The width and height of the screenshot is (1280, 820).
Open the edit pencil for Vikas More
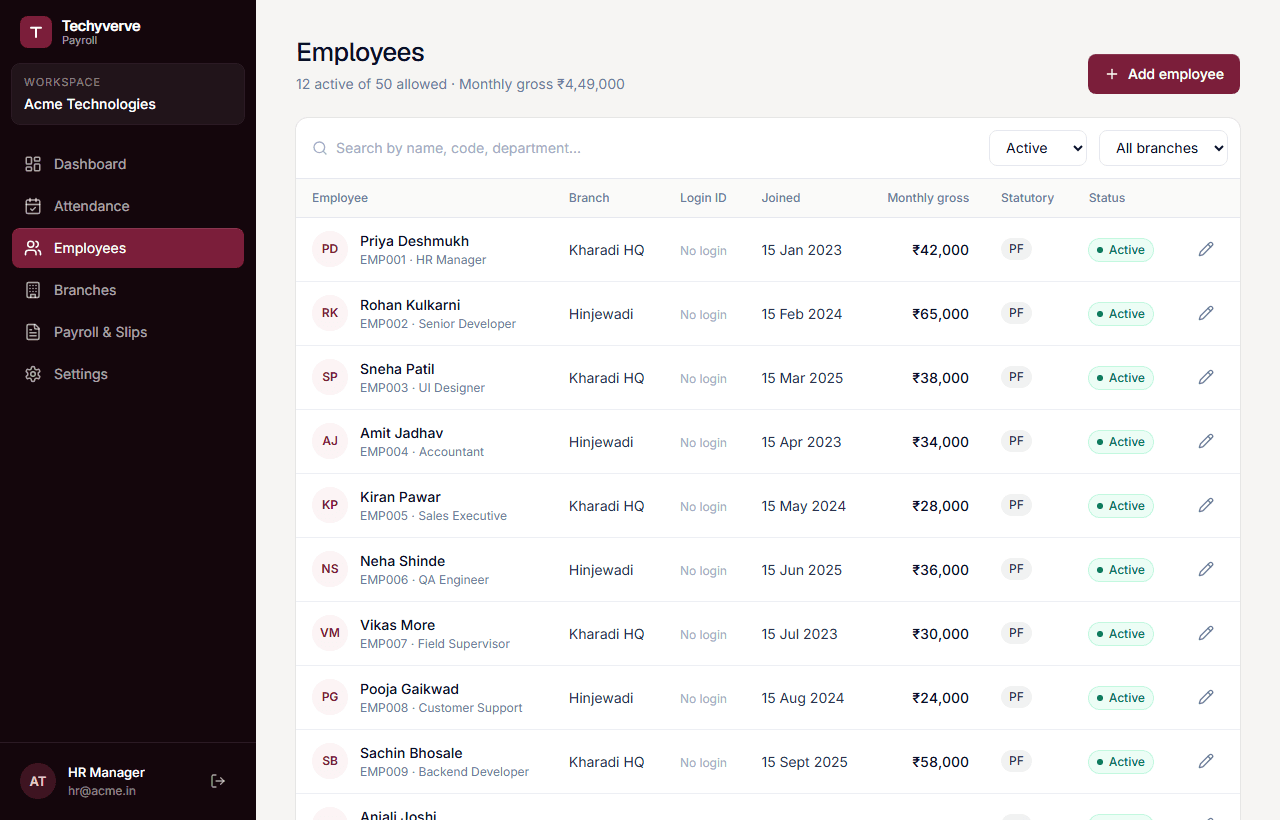click(x=1206, y=633)
